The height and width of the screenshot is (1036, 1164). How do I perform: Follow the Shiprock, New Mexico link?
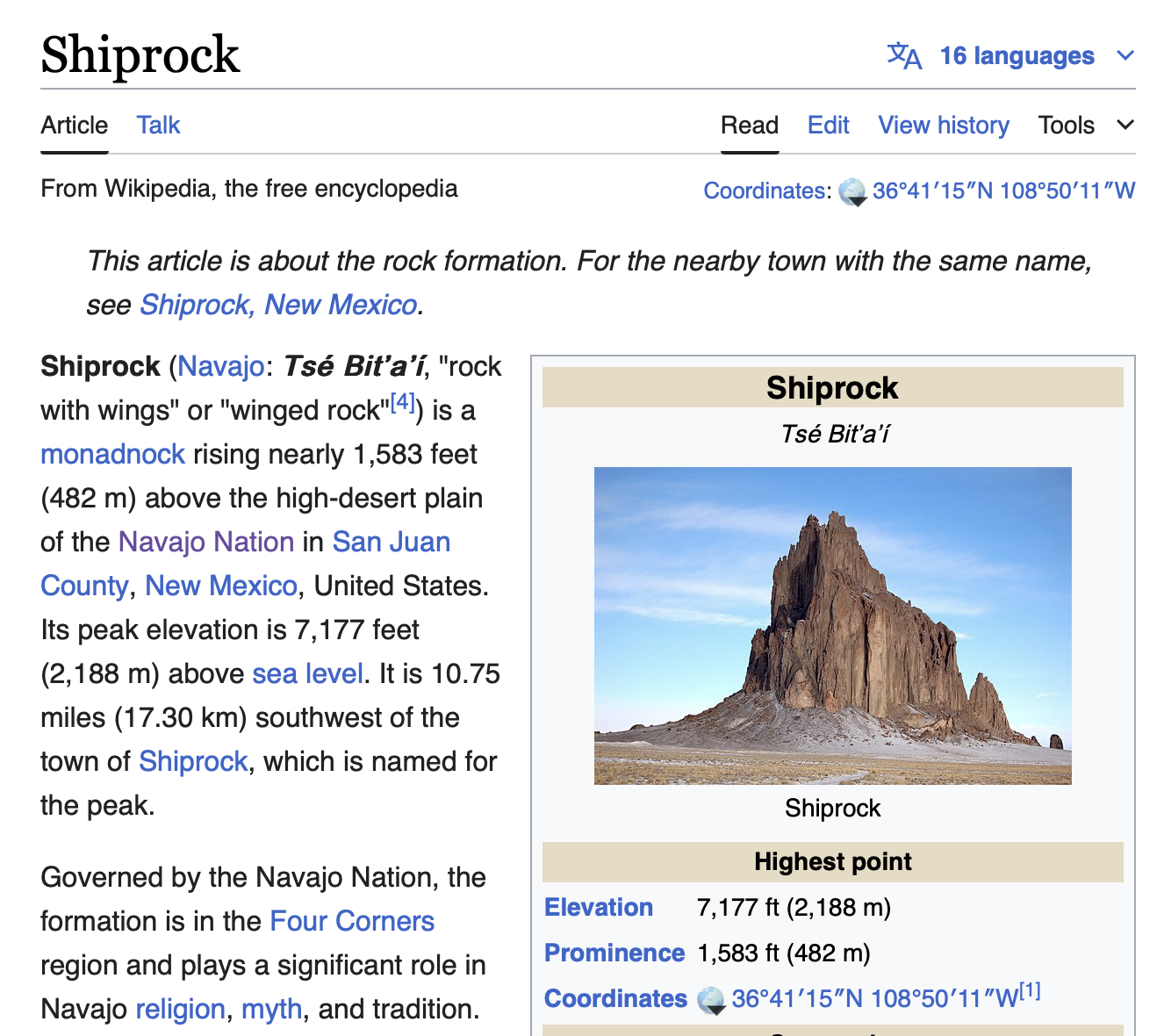(278, 305)
